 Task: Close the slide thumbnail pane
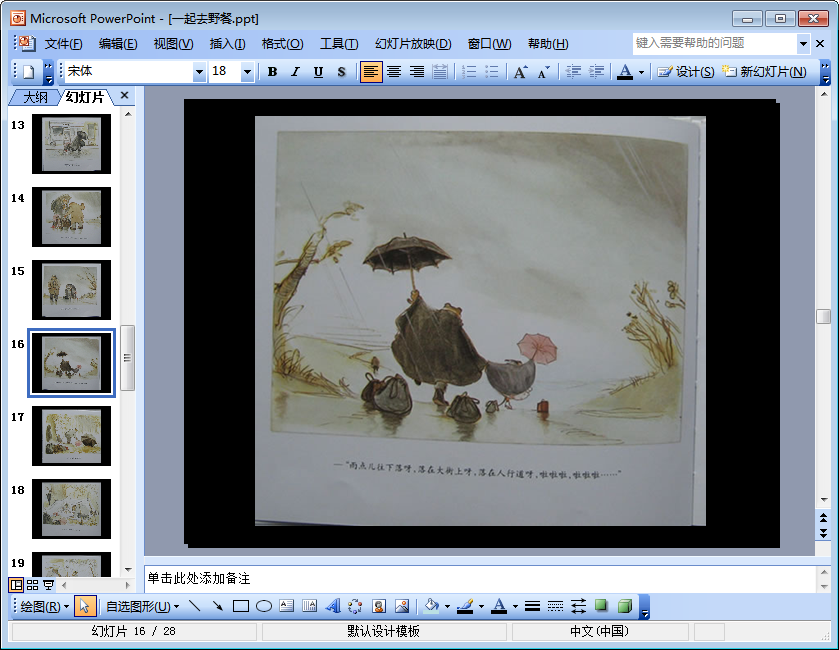(x=124, y=95)
